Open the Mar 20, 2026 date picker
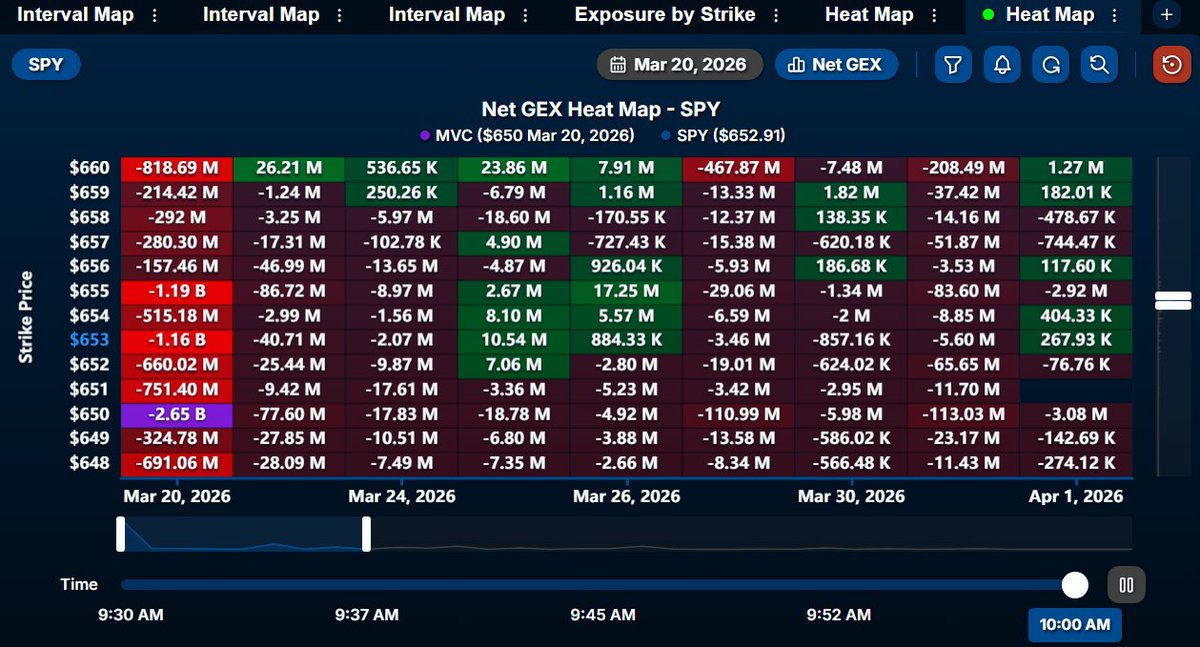The height and width of the screenshot is (647, 1200). 680,65
